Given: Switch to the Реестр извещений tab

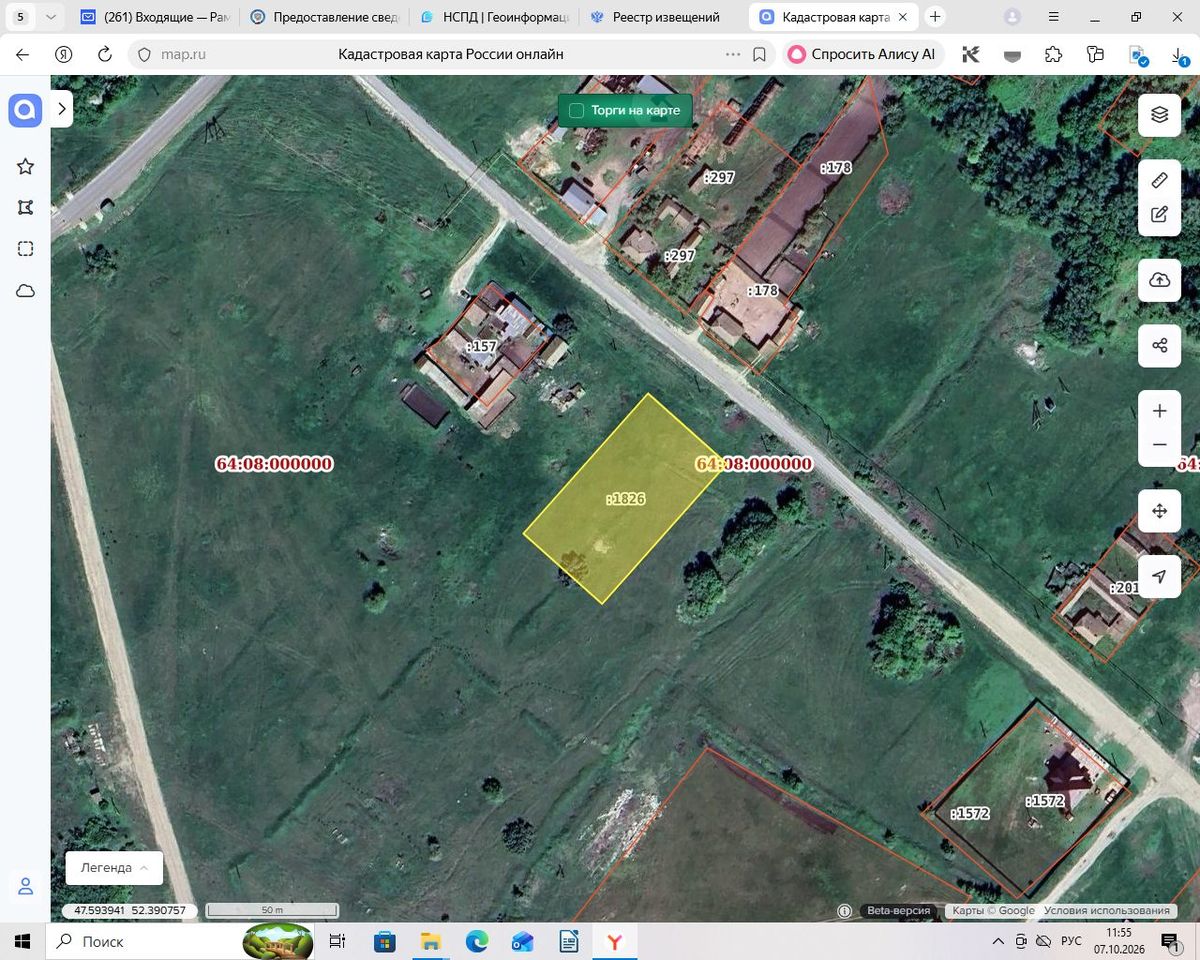Looking at the screenshot, I should coord(665,17).
